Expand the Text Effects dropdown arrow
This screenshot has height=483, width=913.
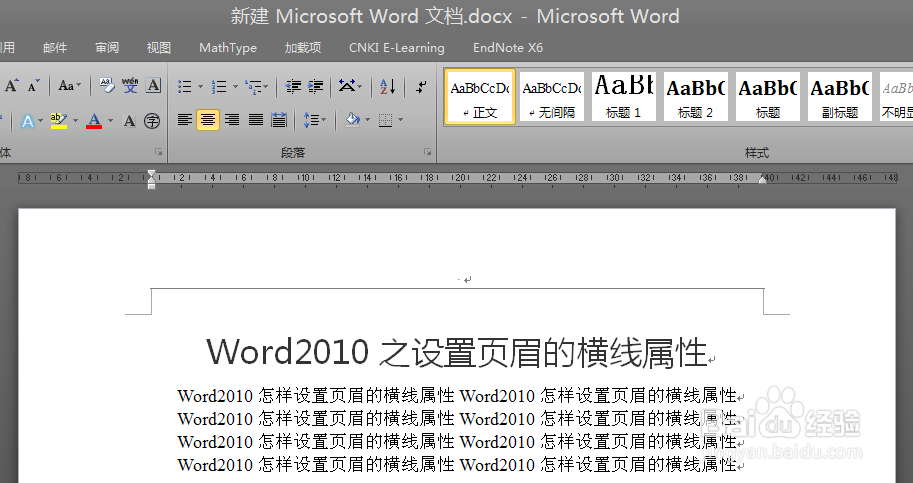click(x=40, y=120)
